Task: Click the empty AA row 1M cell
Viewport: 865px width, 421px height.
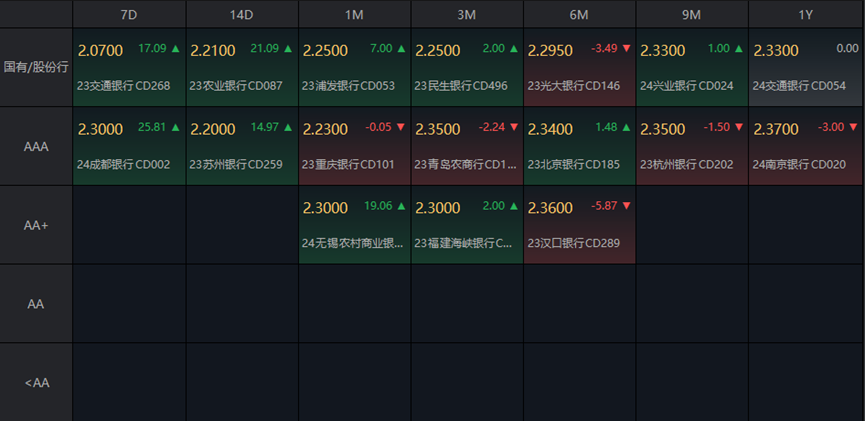Action: [x=354, y=304]
